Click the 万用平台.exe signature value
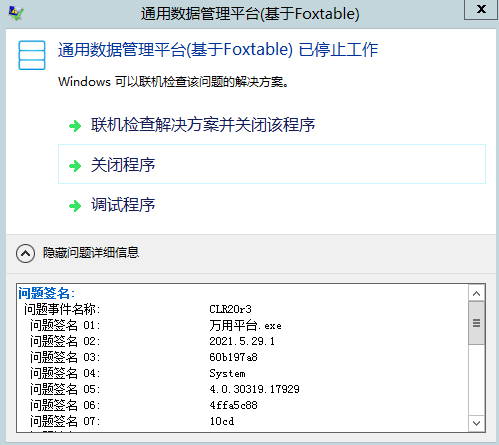The width and height of the screenshot is (499, 445). [245, 325]
